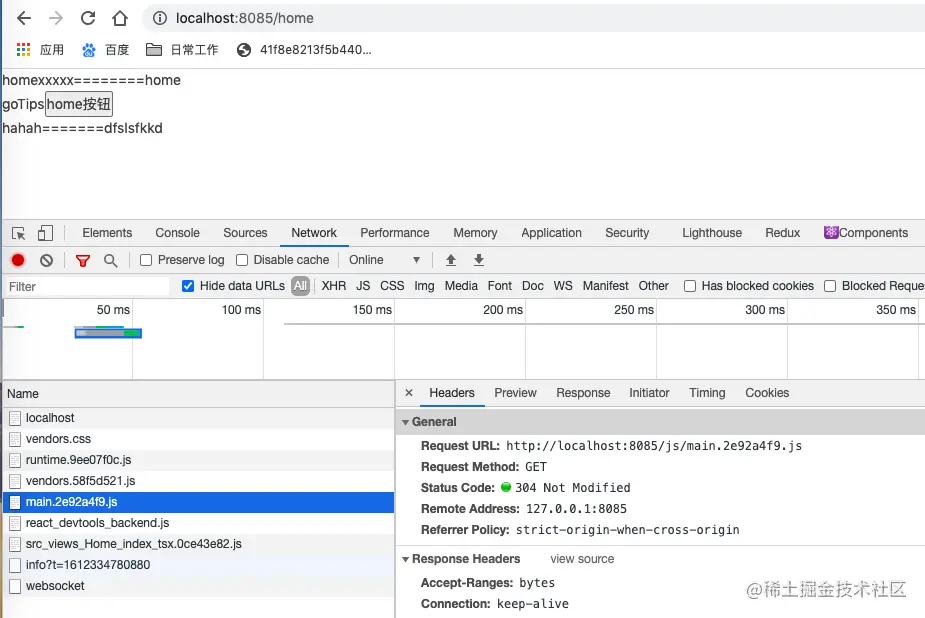Filter requests by CSS type
This screenshot has width=925, height=618.
click(392, 286)
